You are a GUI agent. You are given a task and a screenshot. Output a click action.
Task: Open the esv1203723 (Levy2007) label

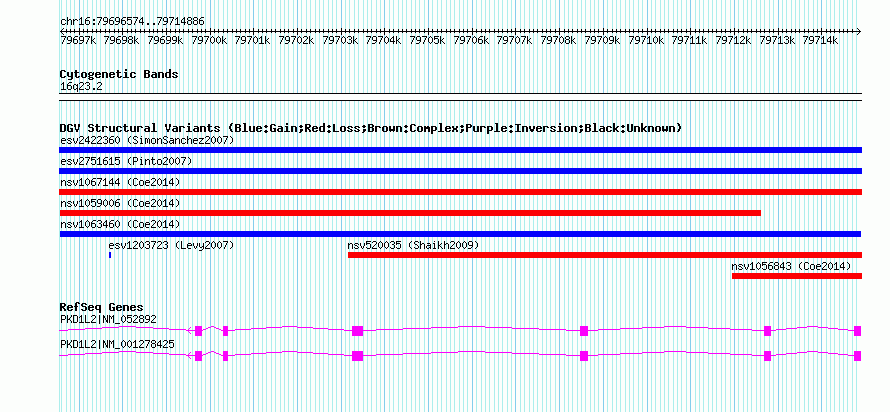pos(171,245)
